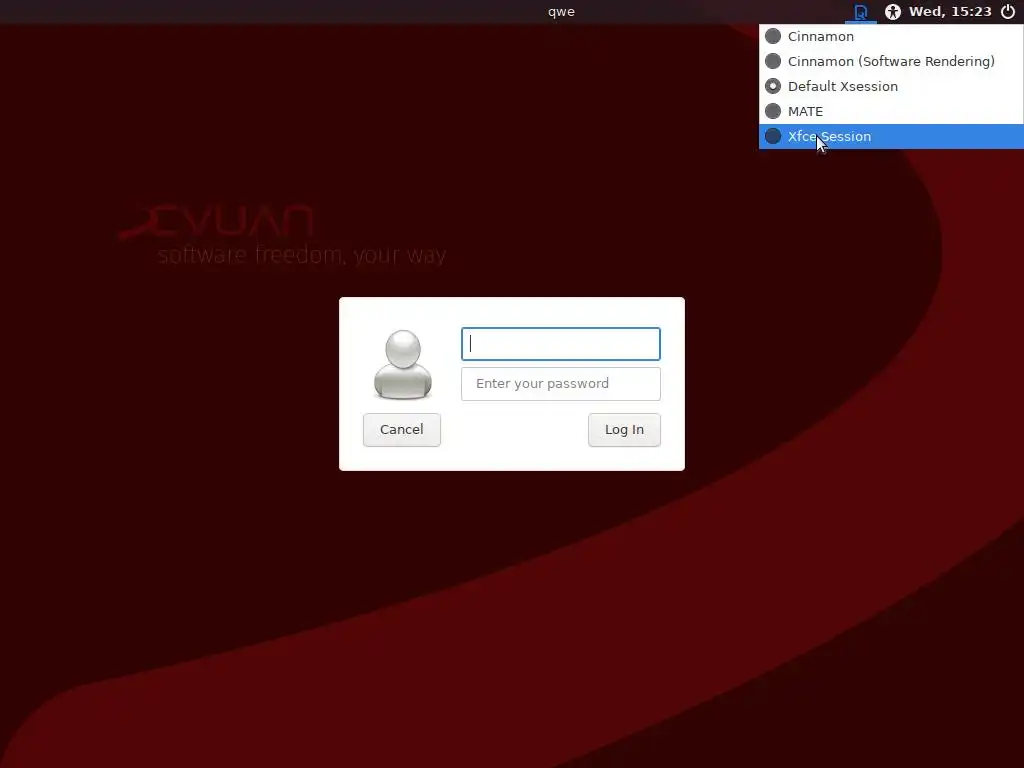1024x768 pixels.
Task: Select Cinnamon session radio button
Action: pos(773,36)
